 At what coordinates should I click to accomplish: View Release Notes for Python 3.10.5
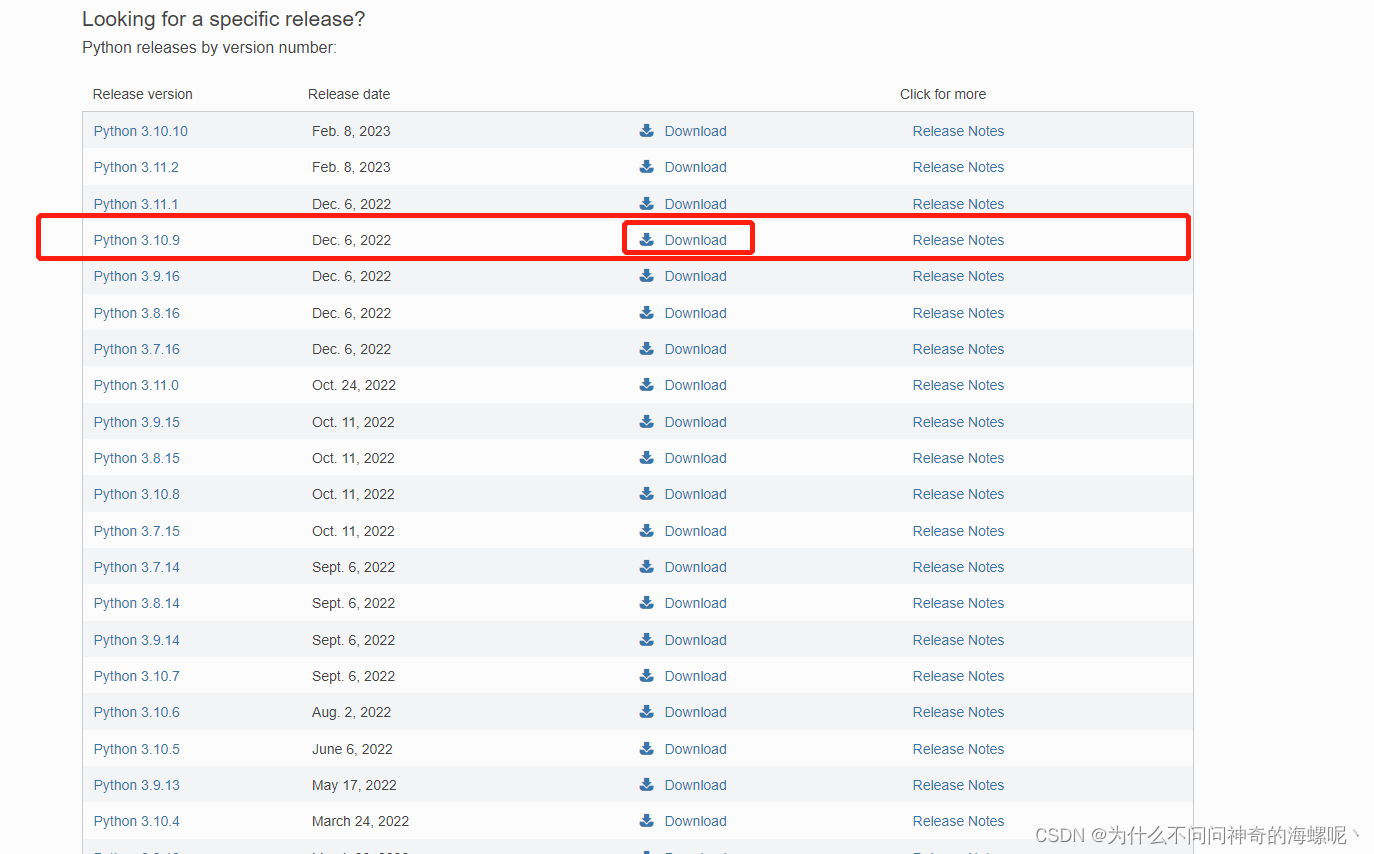[x=958, y=749]
